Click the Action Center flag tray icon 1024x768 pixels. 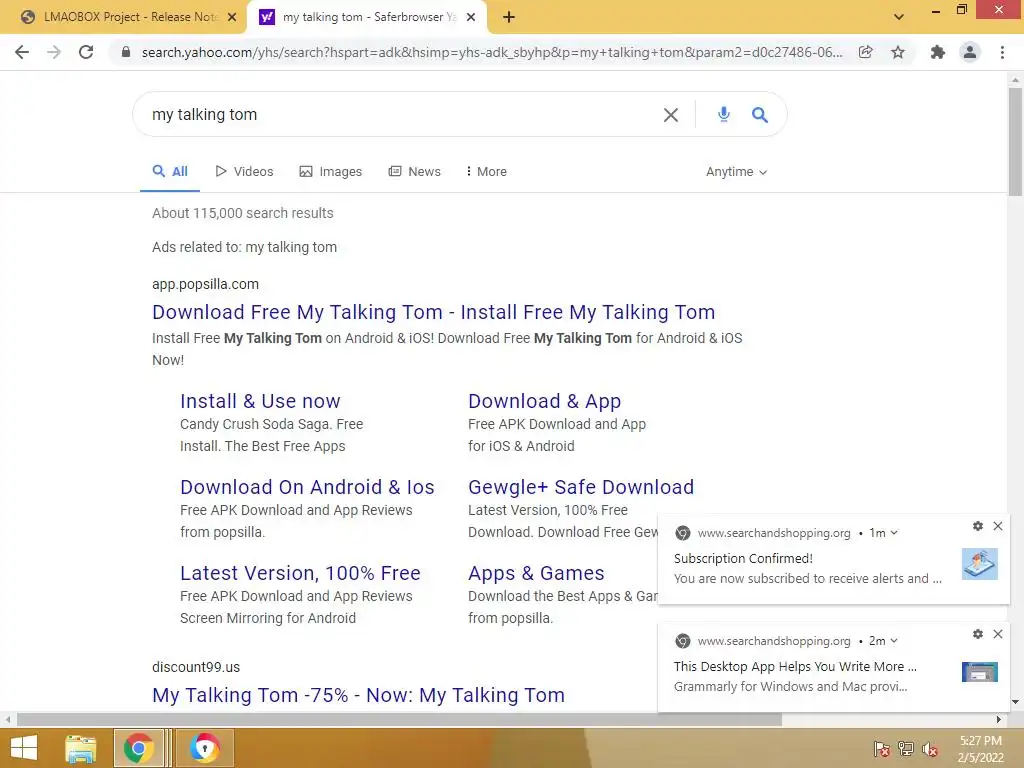click(x=882, y=749)
